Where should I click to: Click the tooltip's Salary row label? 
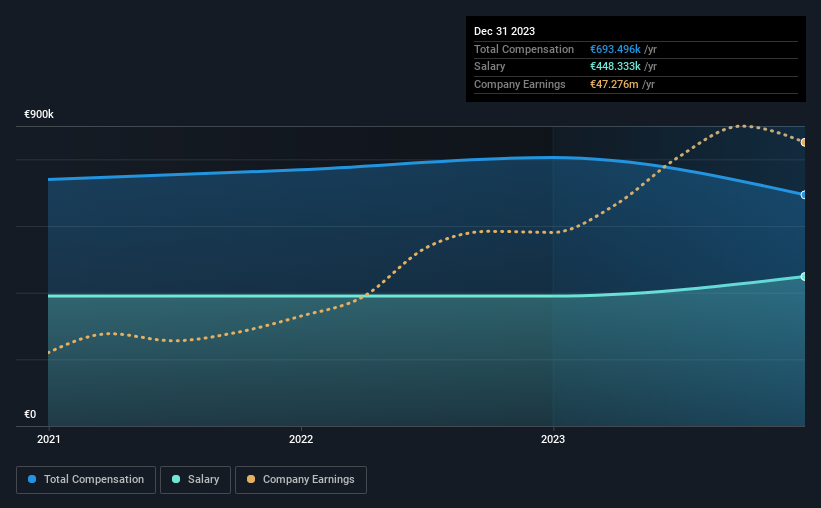coord(490,67)
